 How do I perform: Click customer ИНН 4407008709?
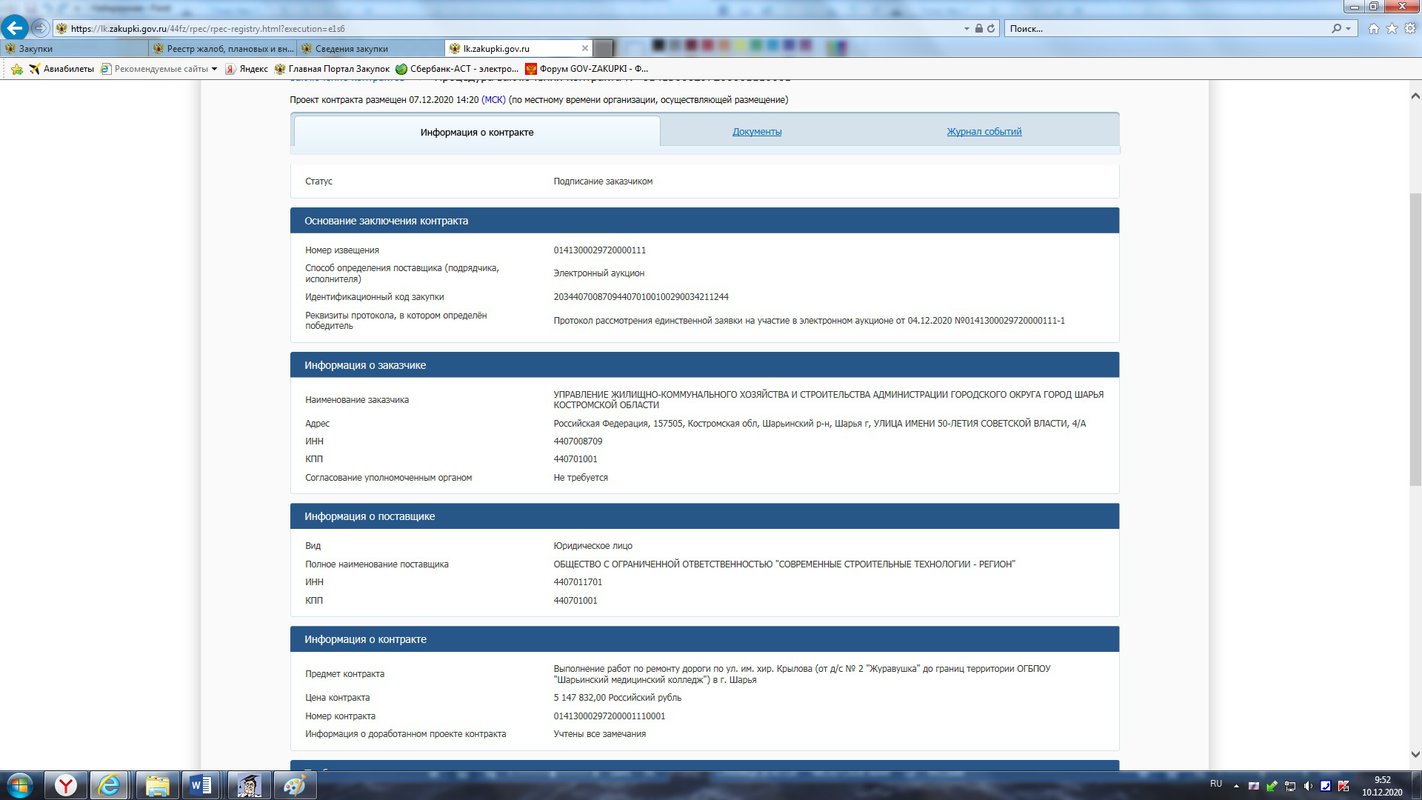pyautogui.click(x=578, y=441)
